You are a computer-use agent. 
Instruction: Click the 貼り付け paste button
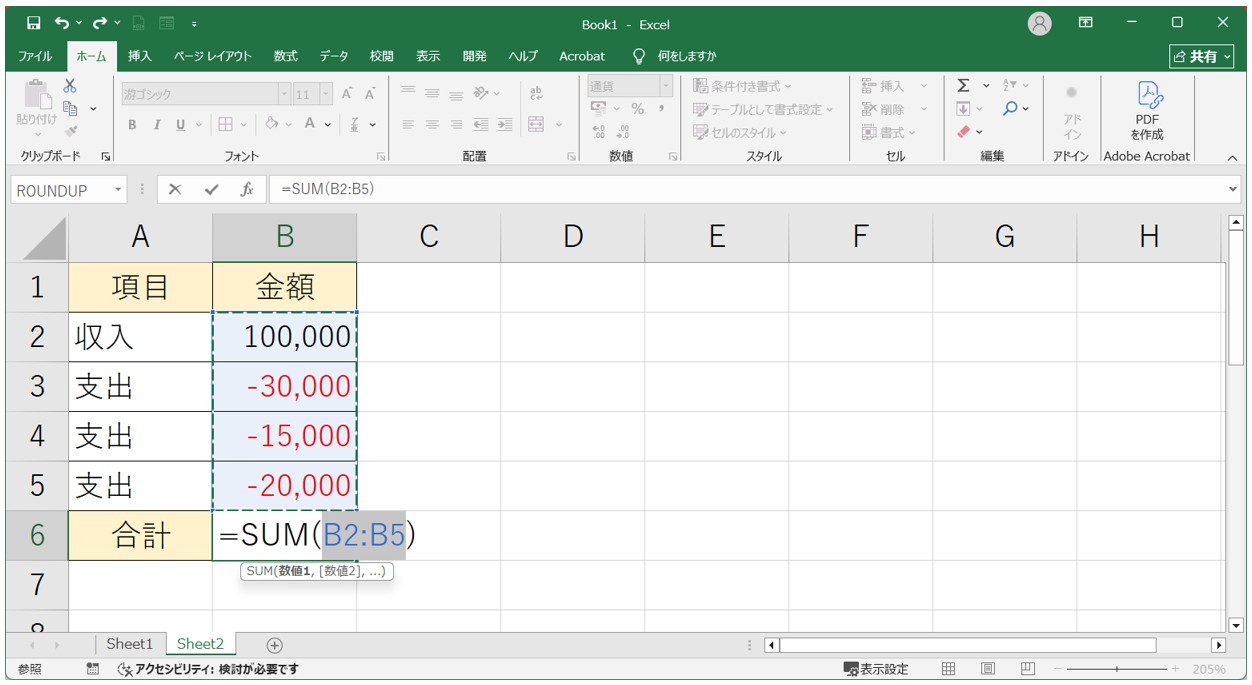37,108
